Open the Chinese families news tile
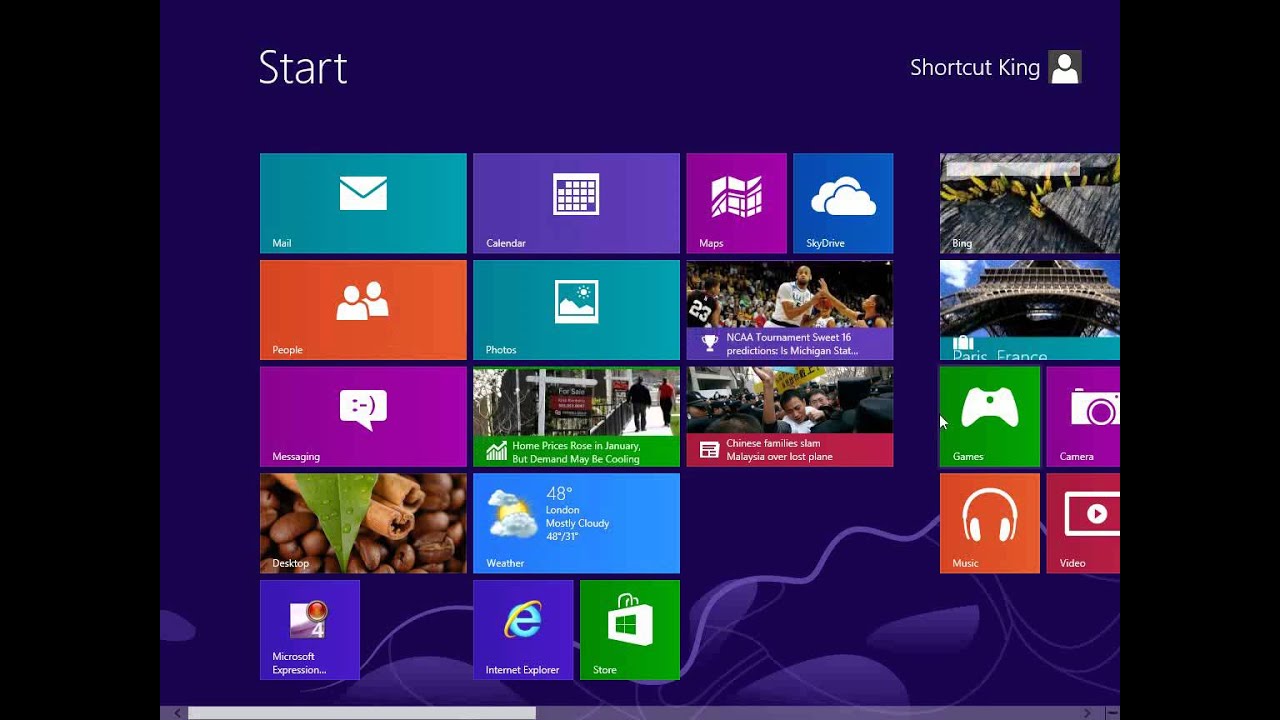Image resolution: width=1280 pixels, height=720 pixels. (790, 417)
